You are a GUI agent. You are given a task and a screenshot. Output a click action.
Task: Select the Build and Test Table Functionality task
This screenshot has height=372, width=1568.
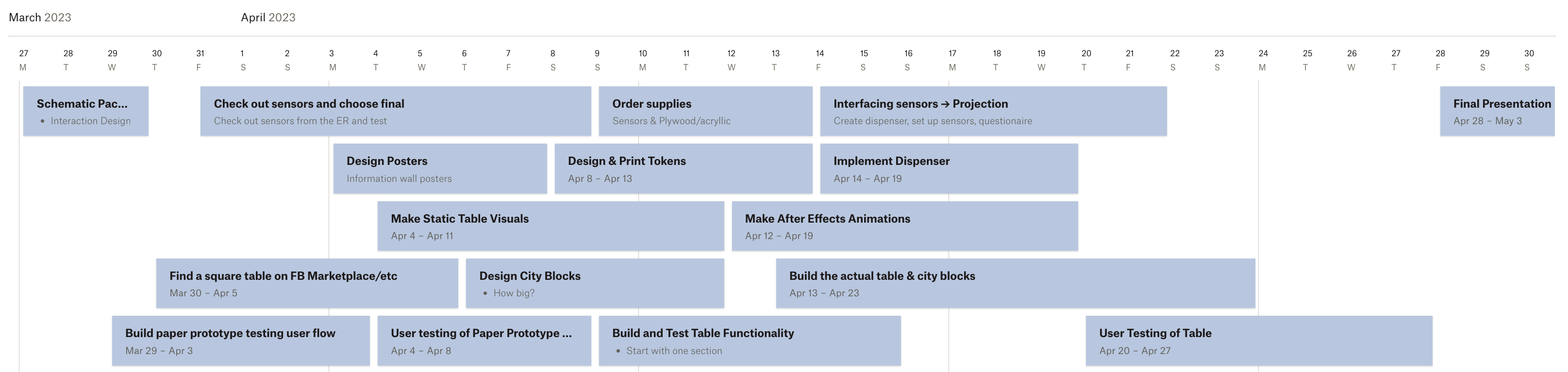[750, 340]
